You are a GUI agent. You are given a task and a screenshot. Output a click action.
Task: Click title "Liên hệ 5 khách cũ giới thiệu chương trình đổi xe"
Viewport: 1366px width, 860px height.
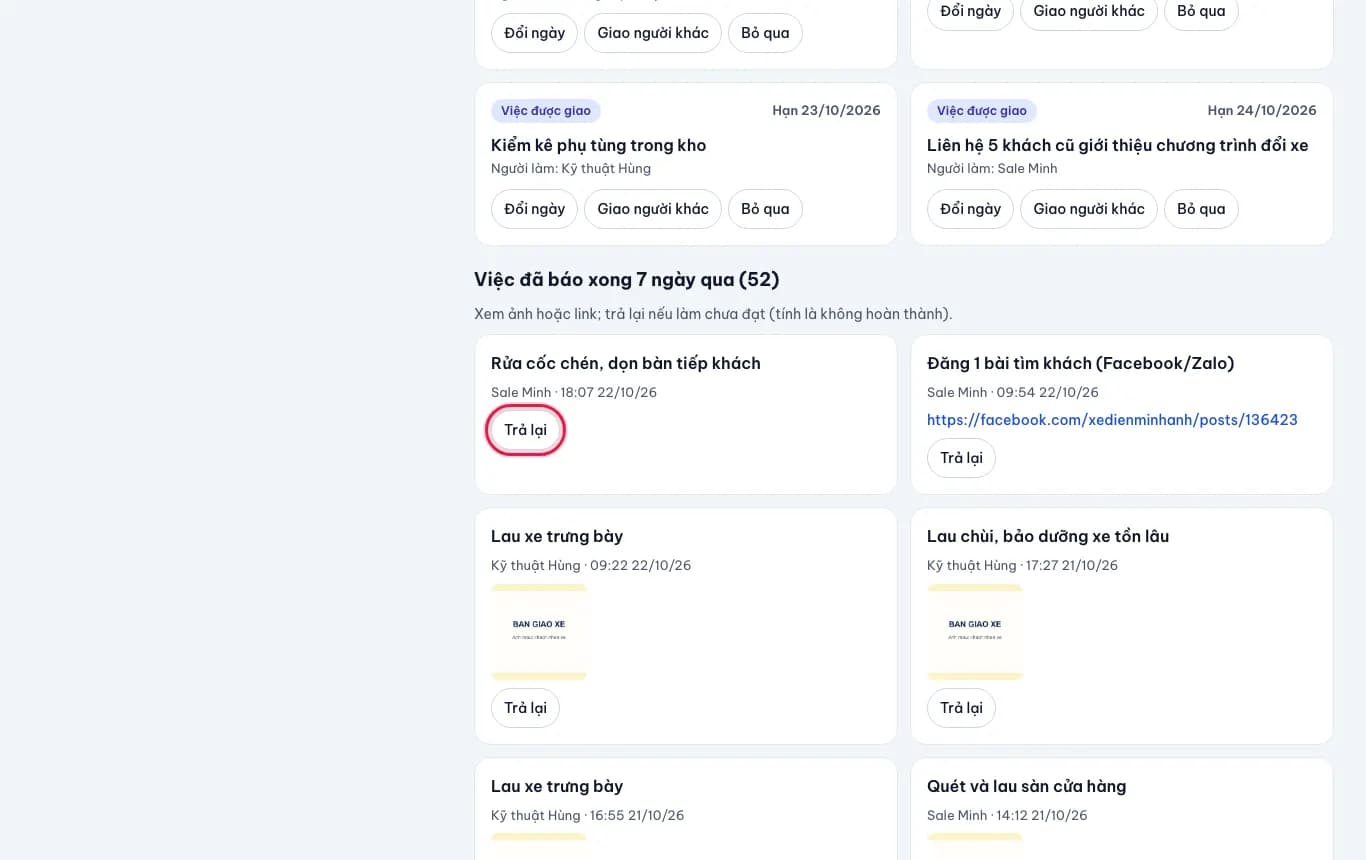pyautogui.click(x=1118, y=145)
